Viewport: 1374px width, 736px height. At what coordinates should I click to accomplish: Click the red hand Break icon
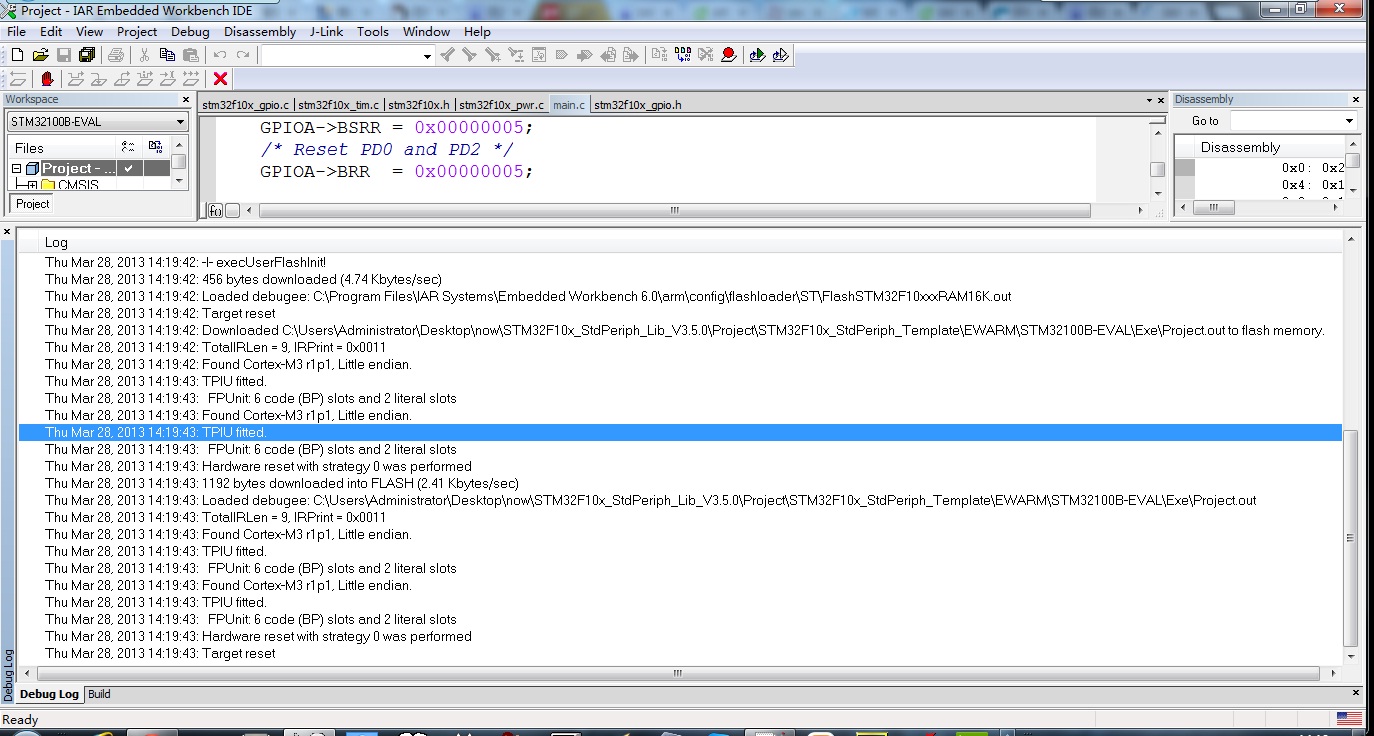(x=46, y=79)
